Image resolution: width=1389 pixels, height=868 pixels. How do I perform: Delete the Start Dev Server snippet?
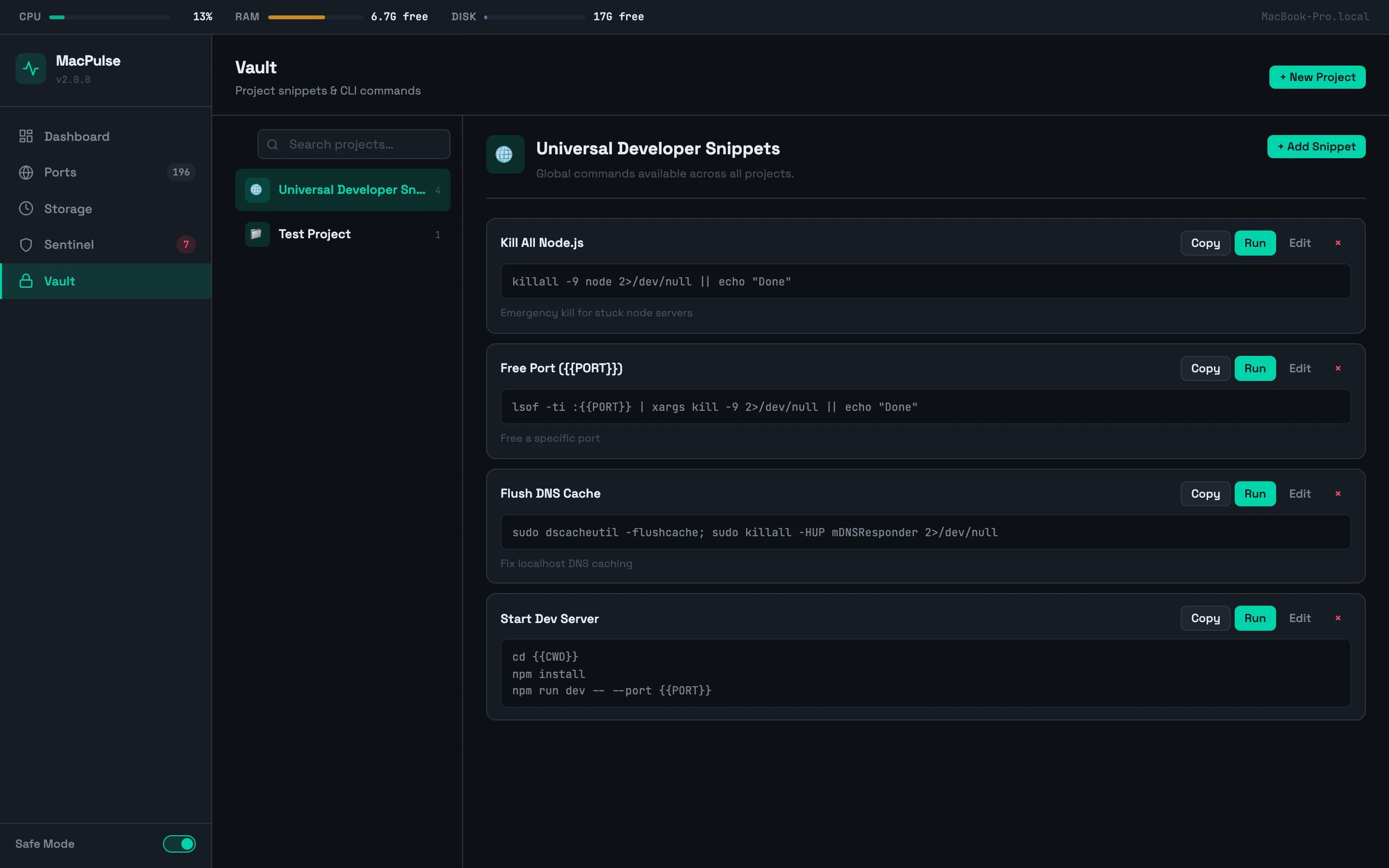pyautogui.click(x=1338, y=618)
